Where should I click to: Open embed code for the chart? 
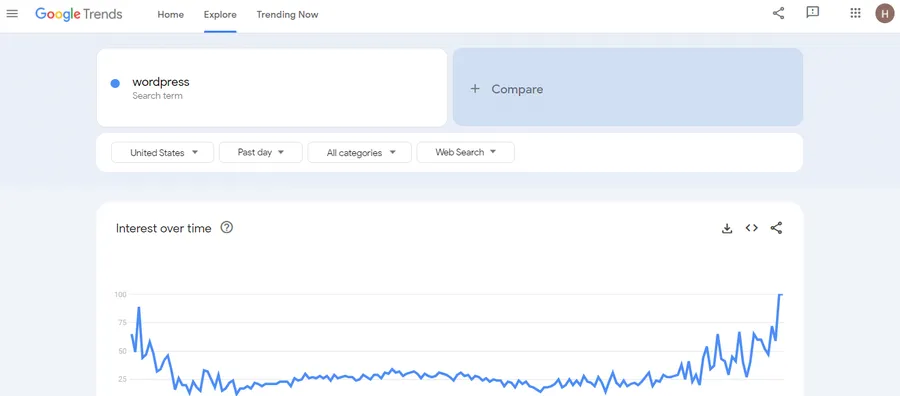[751, 228]
